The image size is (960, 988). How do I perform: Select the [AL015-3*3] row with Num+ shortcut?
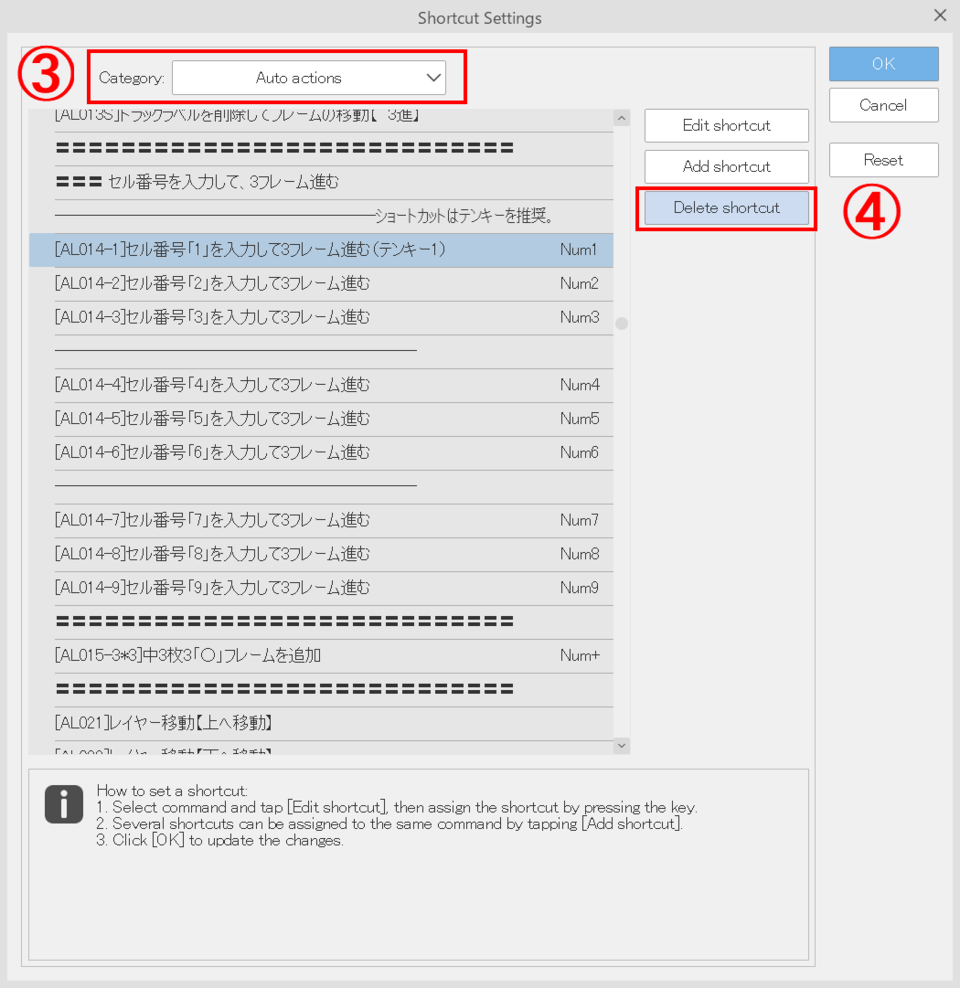pos(321,656)
